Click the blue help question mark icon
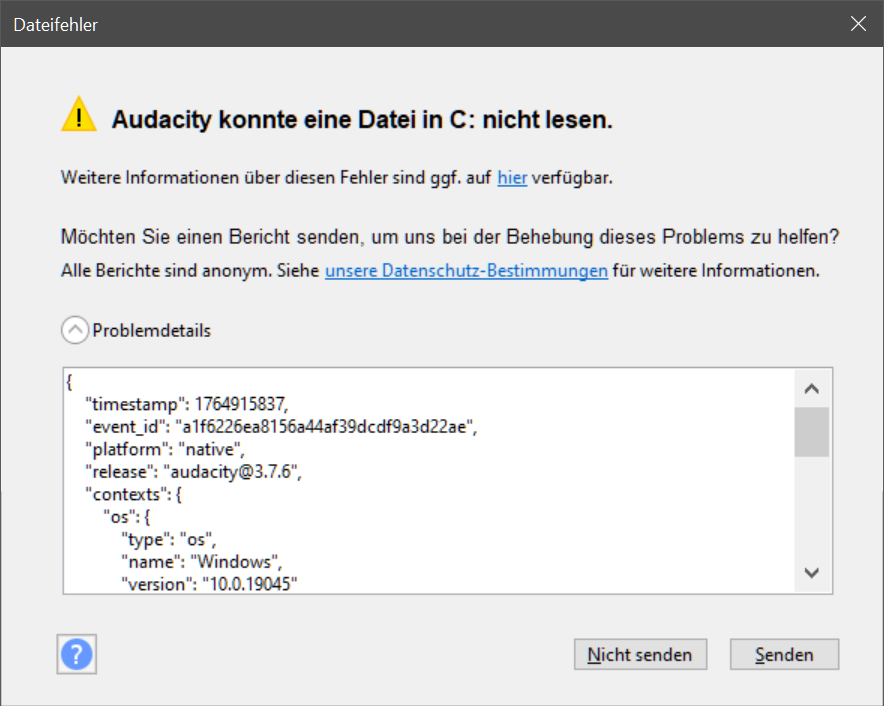Screen dimensions: 884x706 coord(77,655)
